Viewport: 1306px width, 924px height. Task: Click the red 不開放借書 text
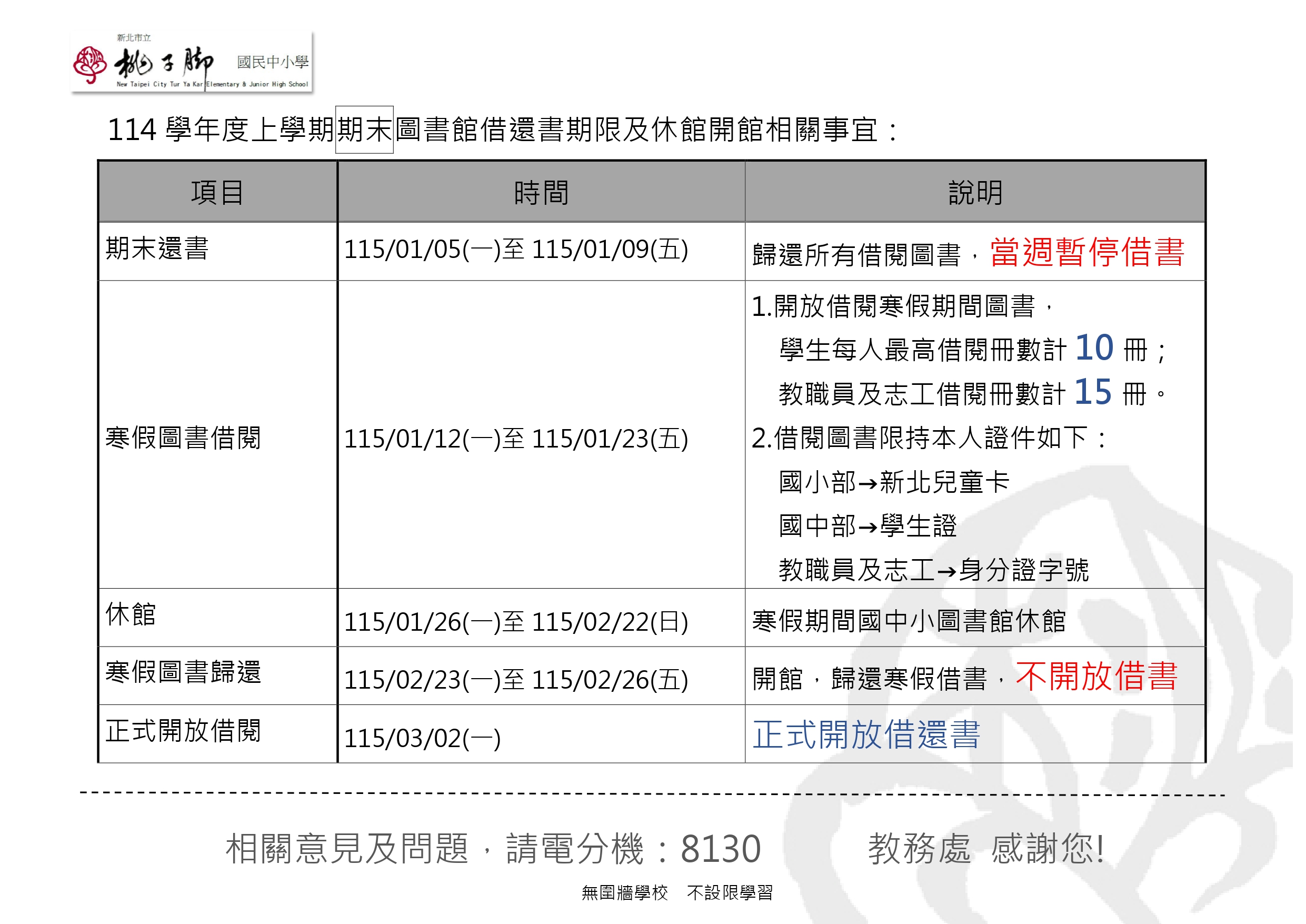point(1096,677)
